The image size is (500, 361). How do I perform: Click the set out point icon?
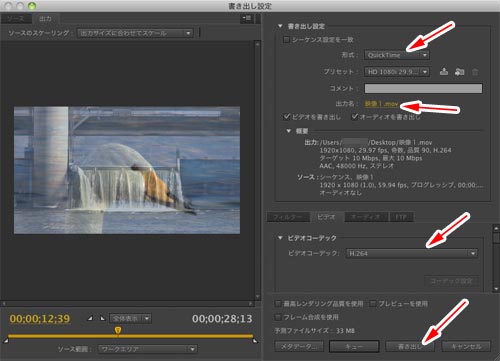point(103,318)
